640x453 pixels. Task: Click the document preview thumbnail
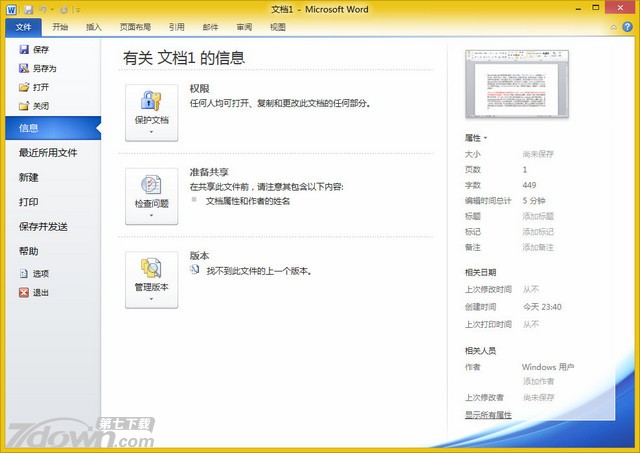click(517, 84)
